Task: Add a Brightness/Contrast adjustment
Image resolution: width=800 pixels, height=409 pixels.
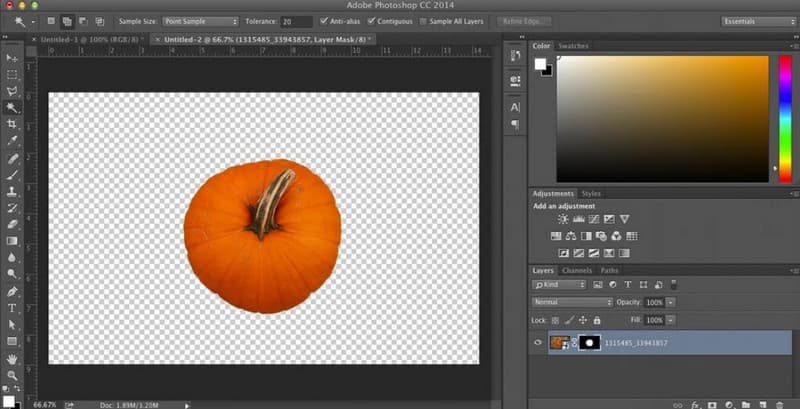Action: (x=563, y=218)
